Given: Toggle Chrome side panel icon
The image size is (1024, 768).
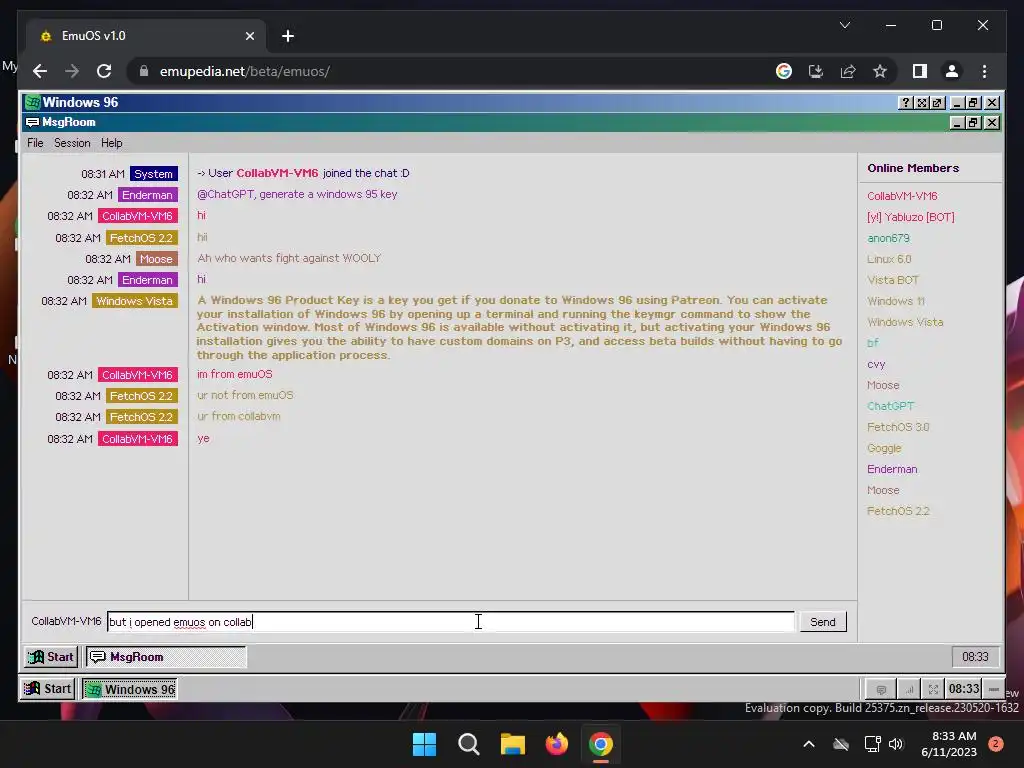Looking at the screenshot, I should tap(920, 71).
